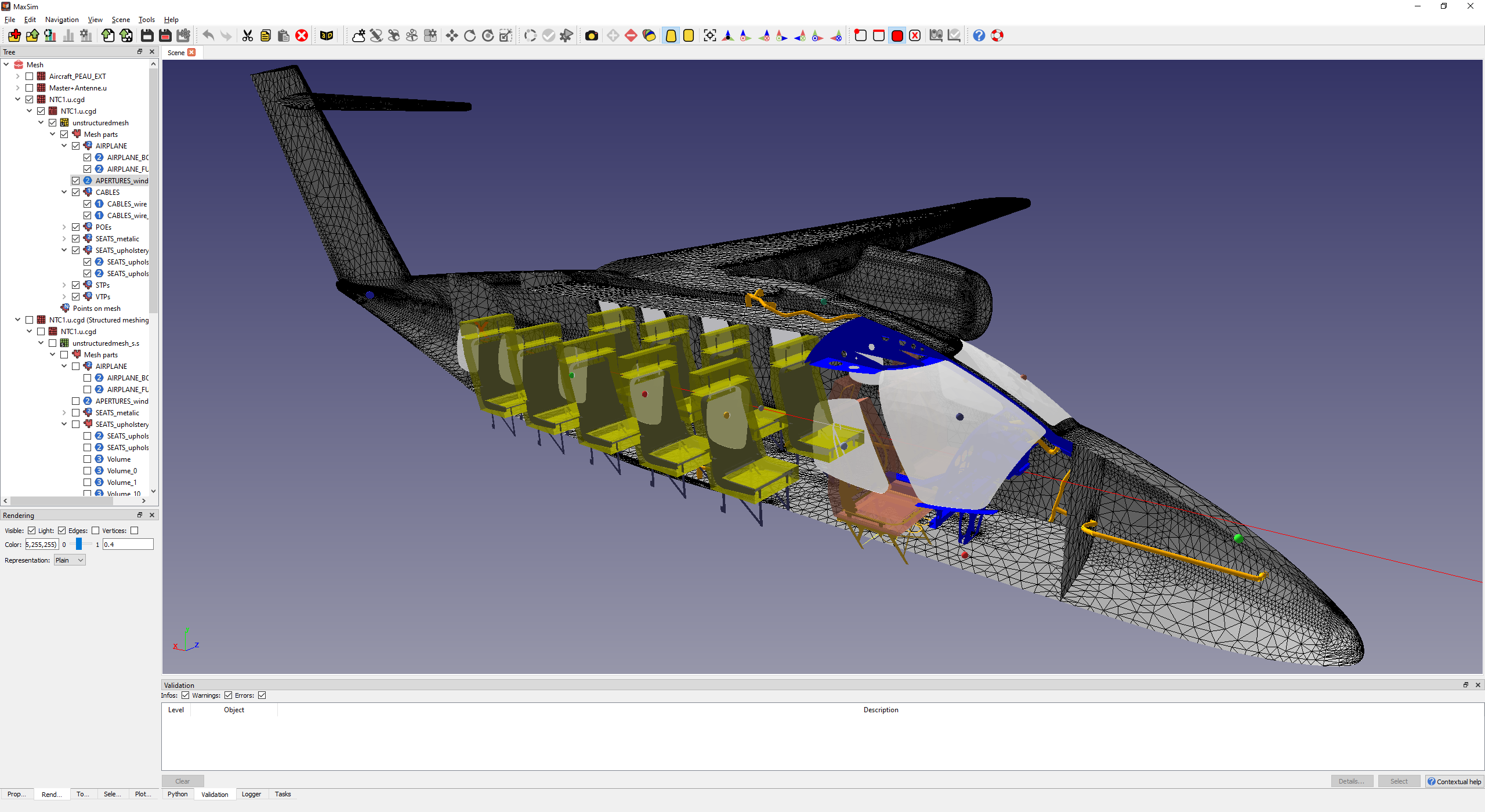Collapse the SEATS_upholstery checked node
Image resolution: width=1485 pixels, height=812 pixels.
click(x=64, y=250)
